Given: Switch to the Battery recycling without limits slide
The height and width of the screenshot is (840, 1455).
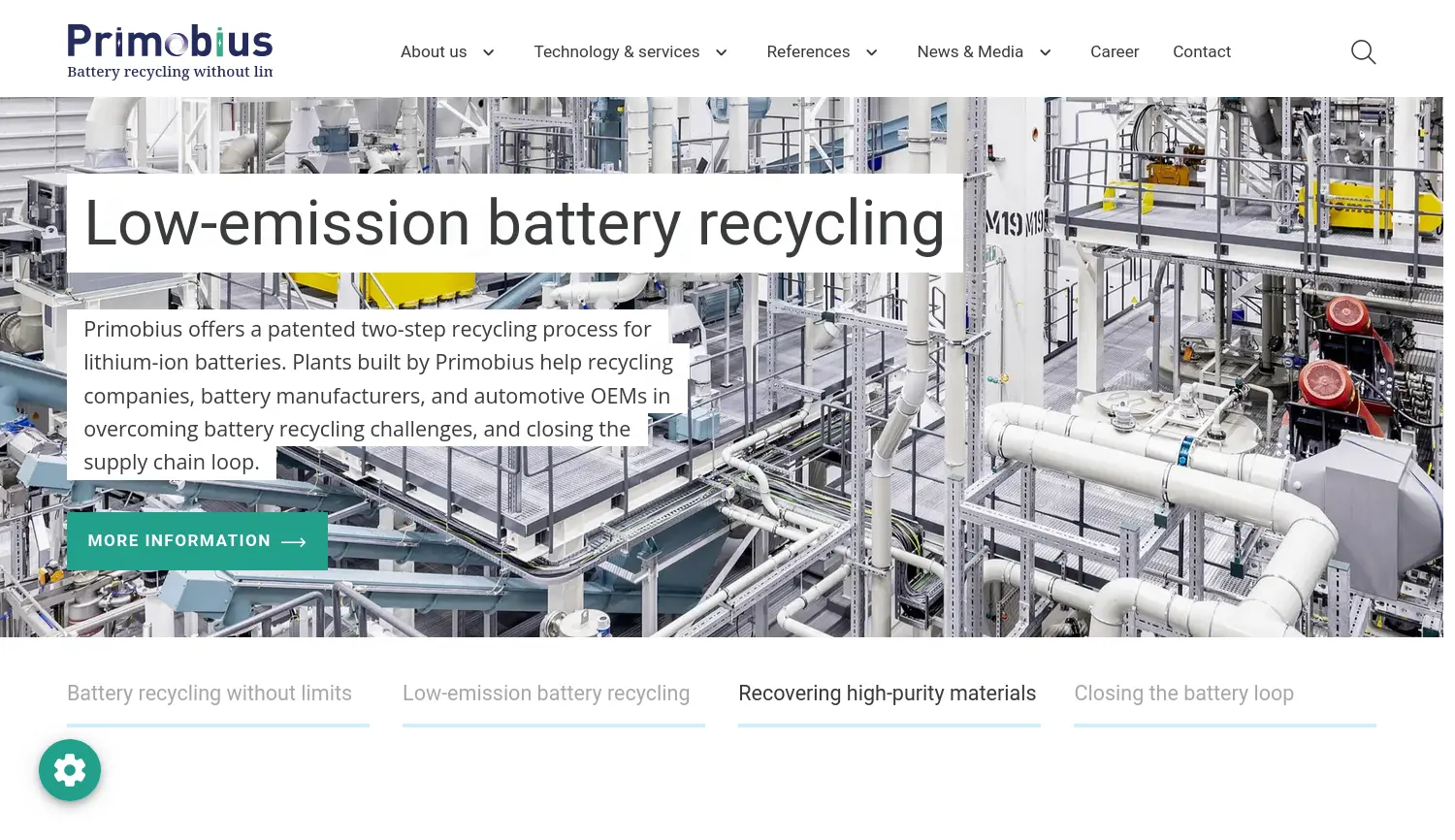Looking at the screenshot, I should pos(209,693).
